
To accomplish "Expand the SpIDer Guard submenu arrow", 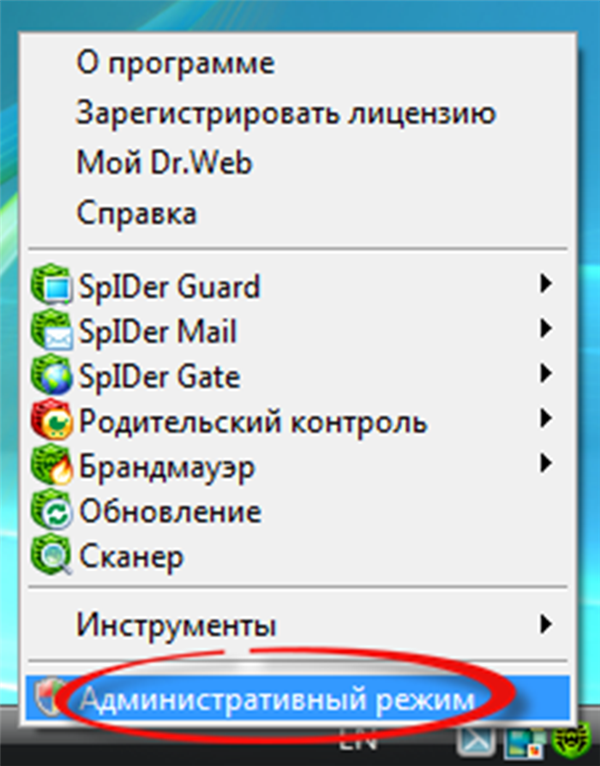I will tap(546, 284).
